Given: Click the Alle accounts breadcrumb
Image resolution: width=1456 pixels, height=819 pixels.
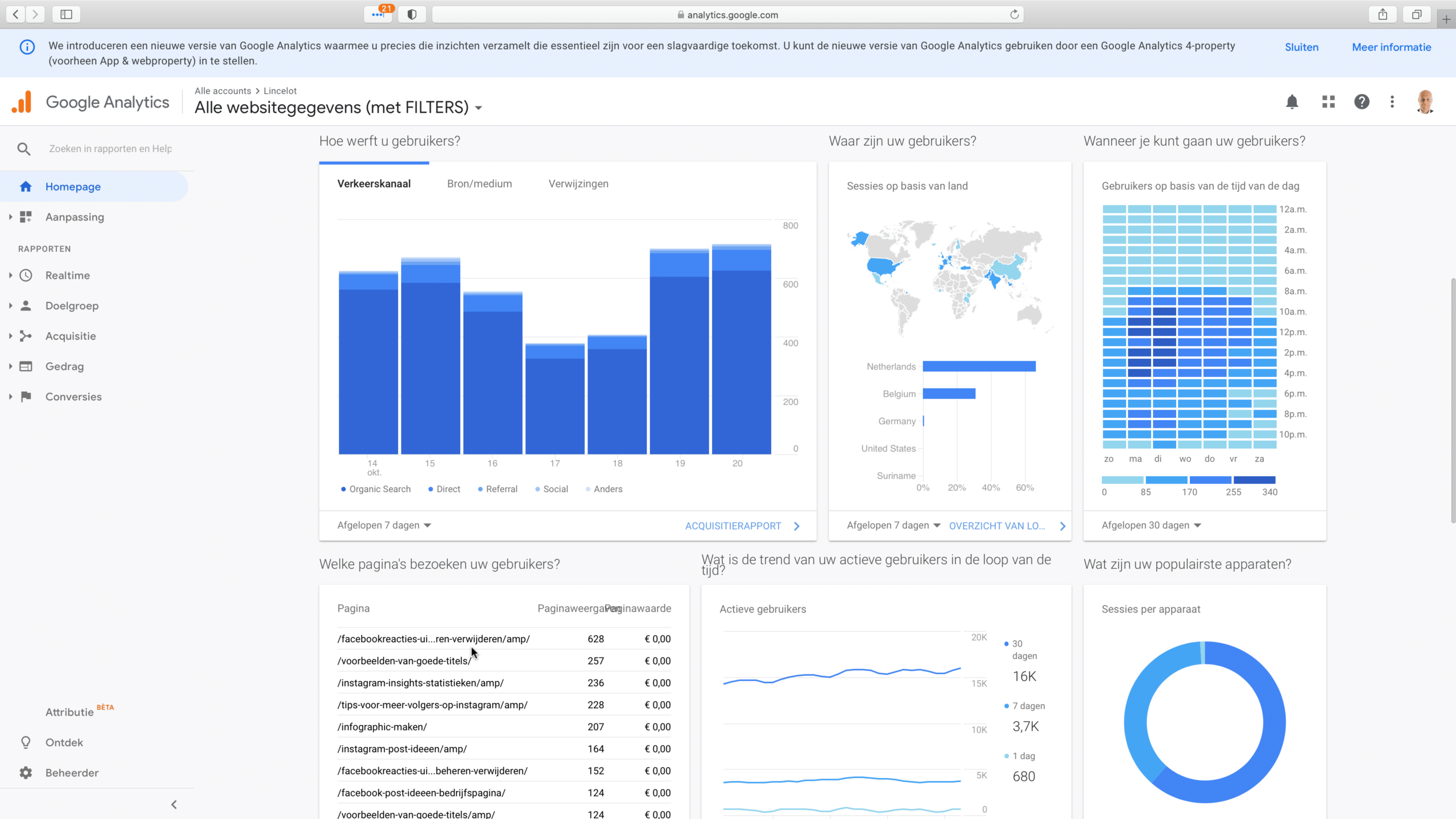Looking at the screenshot, I should point(222,90).
